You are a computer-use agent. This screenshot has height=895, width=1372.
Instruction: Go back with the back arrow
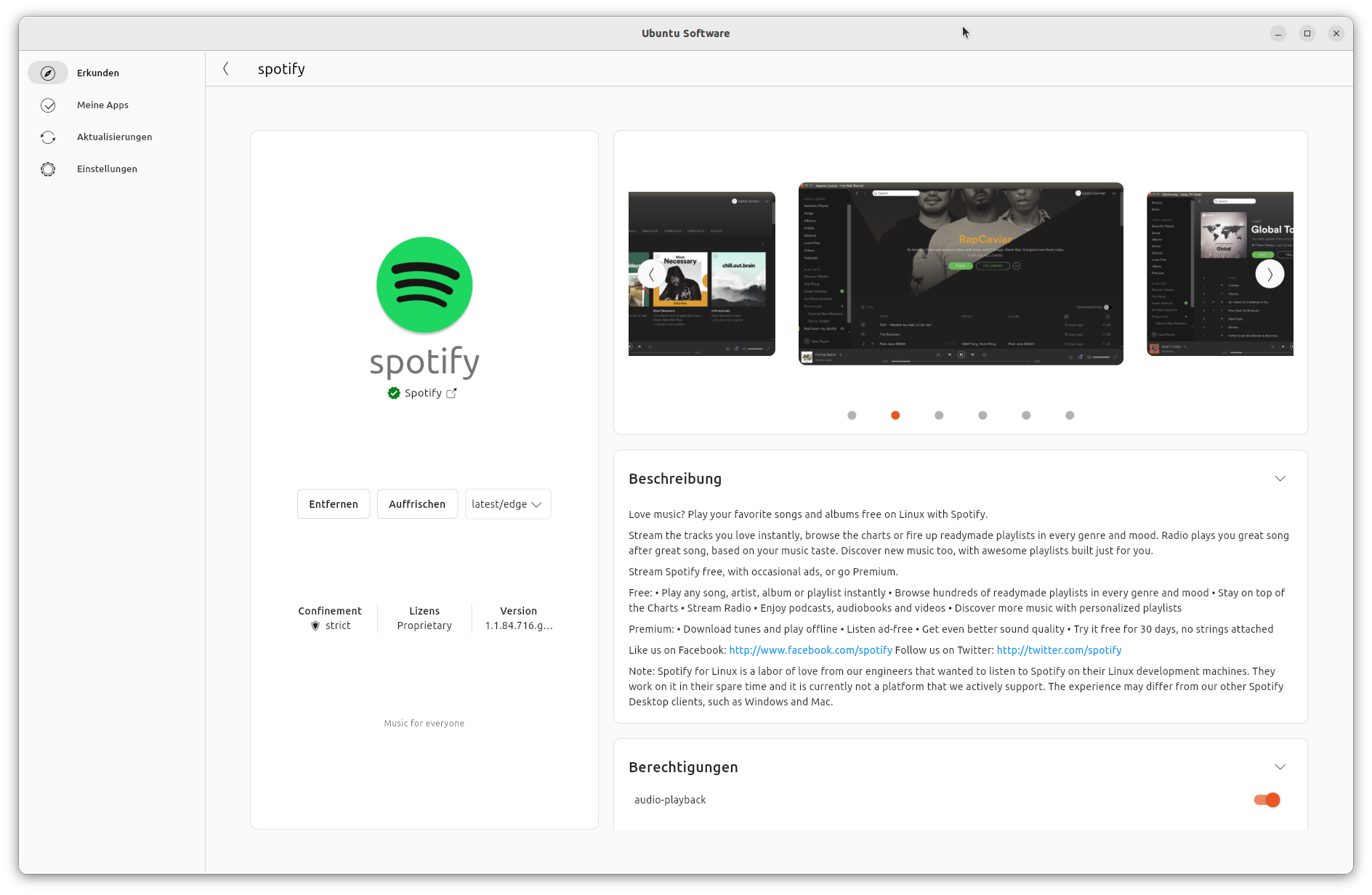click(x=226, y=69)
